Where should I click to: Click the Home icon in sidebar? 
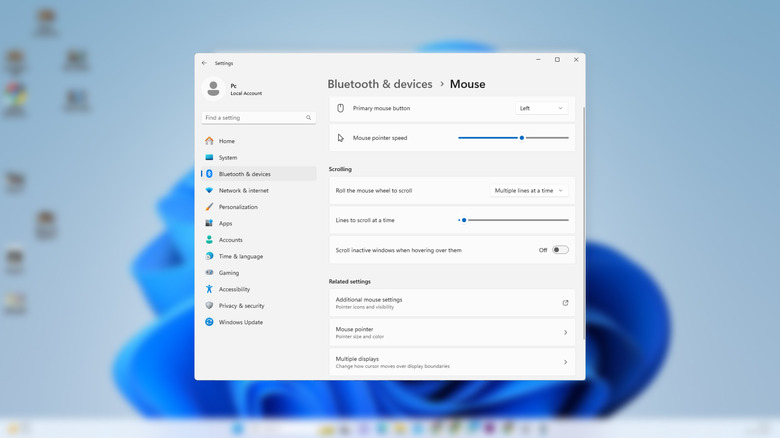209,141
